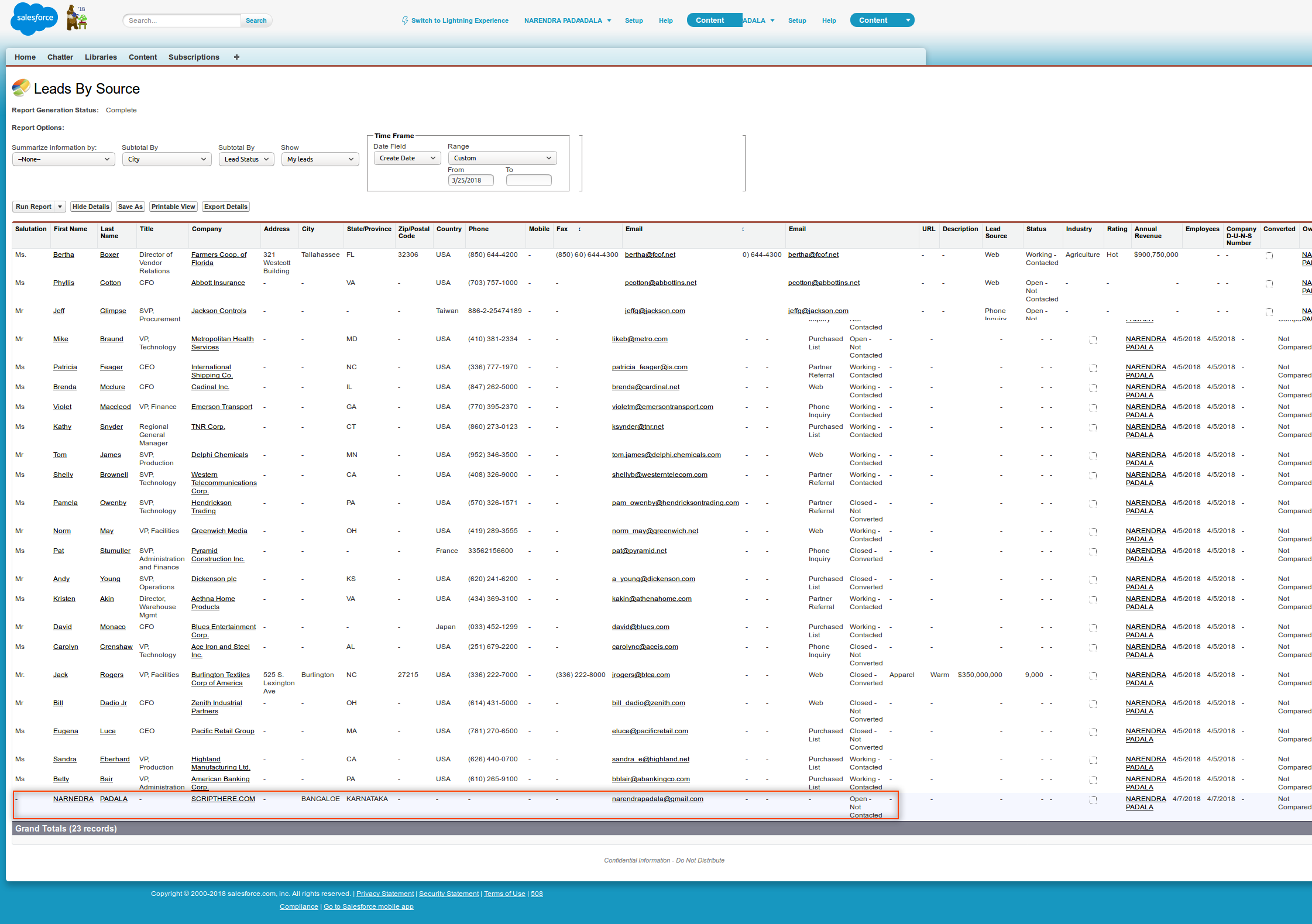
Task: Open the Farmers Coop. of Florida company link
Action: [x=219, y=259]
